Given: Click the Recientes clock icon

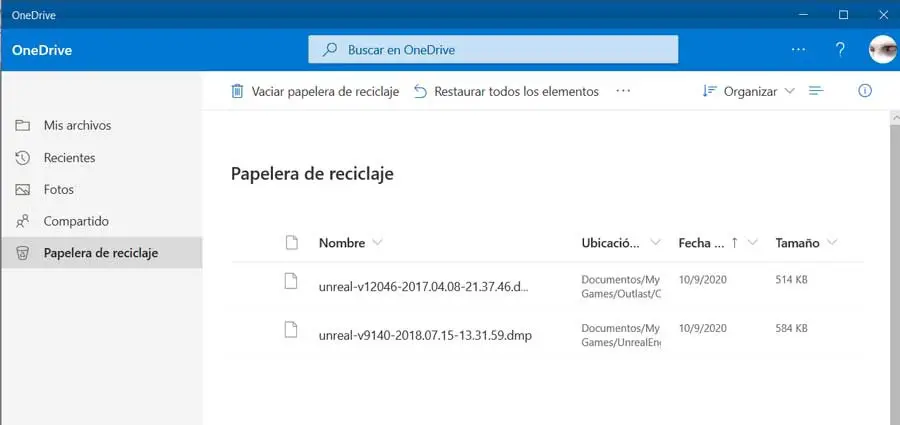Looking at the screenshot, I should (x=22, y=157).
